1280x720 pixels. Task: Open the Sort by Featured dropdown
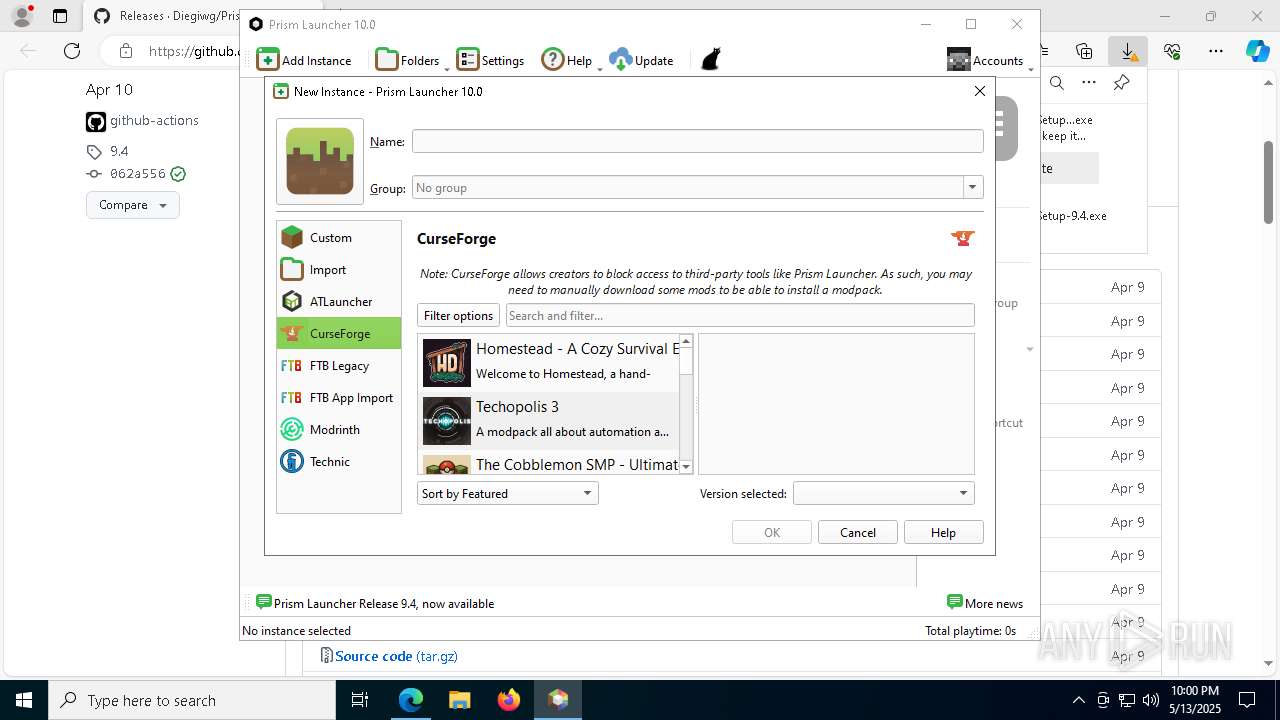507,493
